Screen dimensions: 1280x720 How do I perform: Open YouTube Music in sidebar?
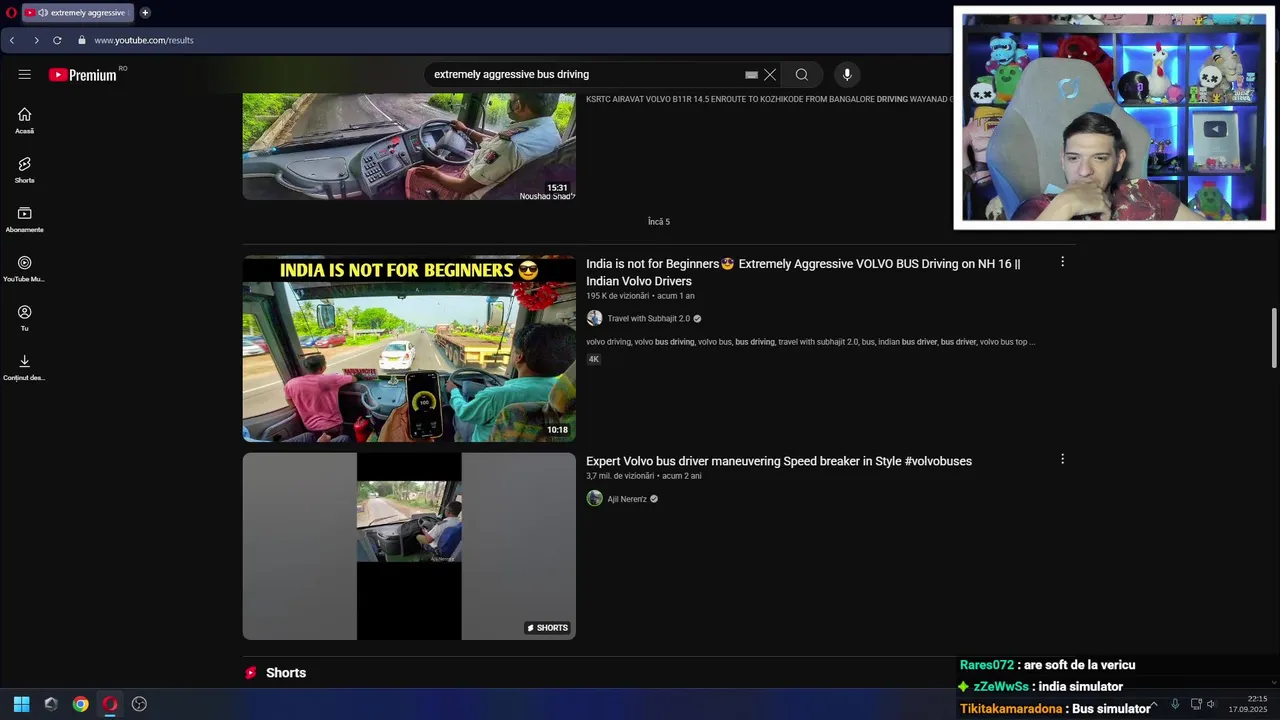pyautogui.click(x=24, y=268)
